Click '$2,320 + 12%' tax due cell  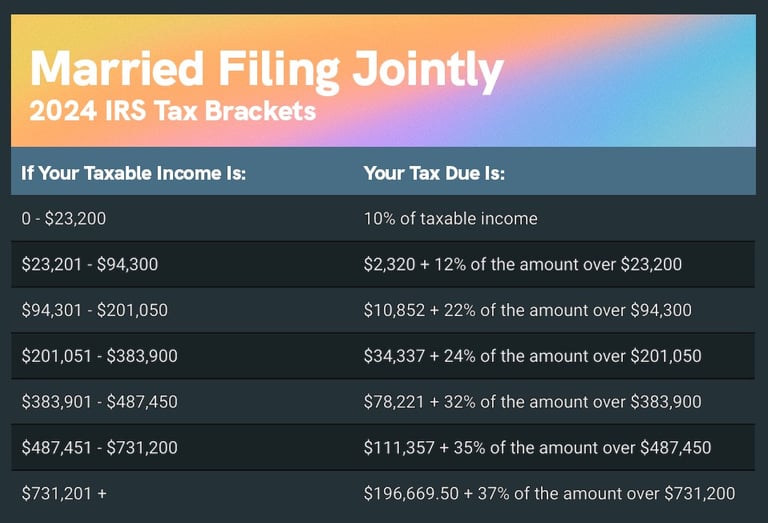click(523, 264)
